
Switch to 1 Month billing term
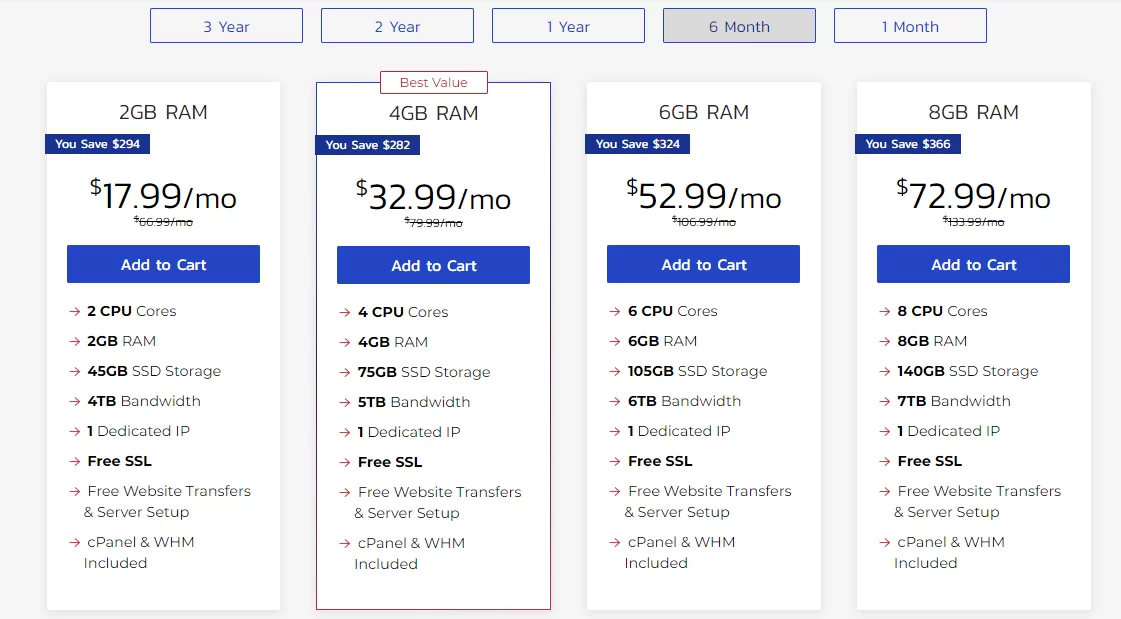(x=910, y=26)
